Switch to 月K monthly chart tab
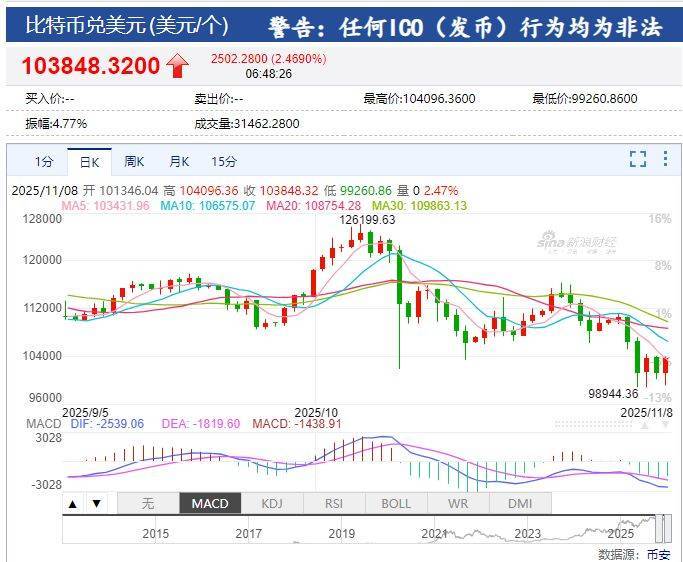This screenshot has width=683, height=562. (179, 162)
